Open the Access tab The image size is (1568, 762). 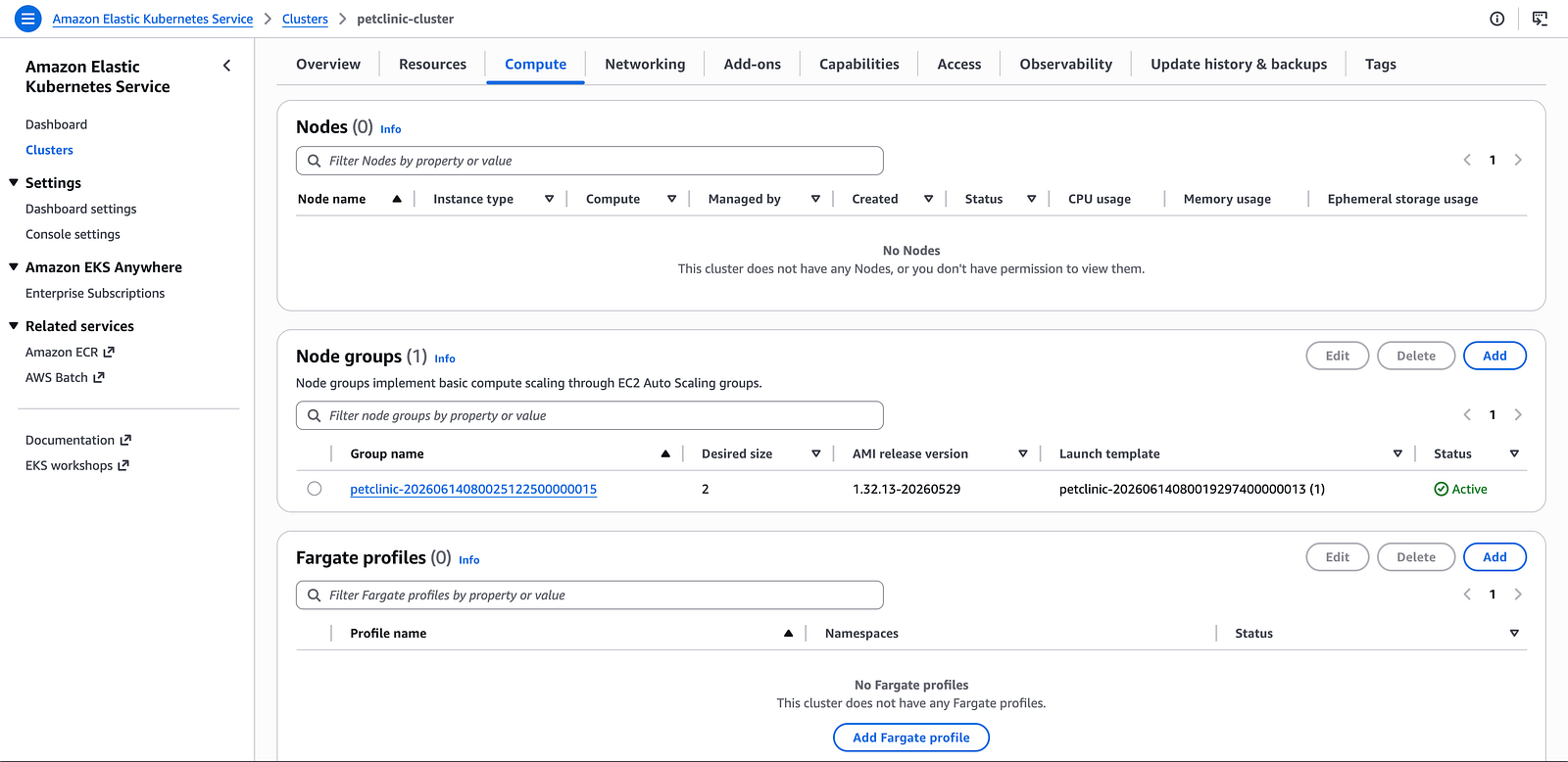coord(959,64)
